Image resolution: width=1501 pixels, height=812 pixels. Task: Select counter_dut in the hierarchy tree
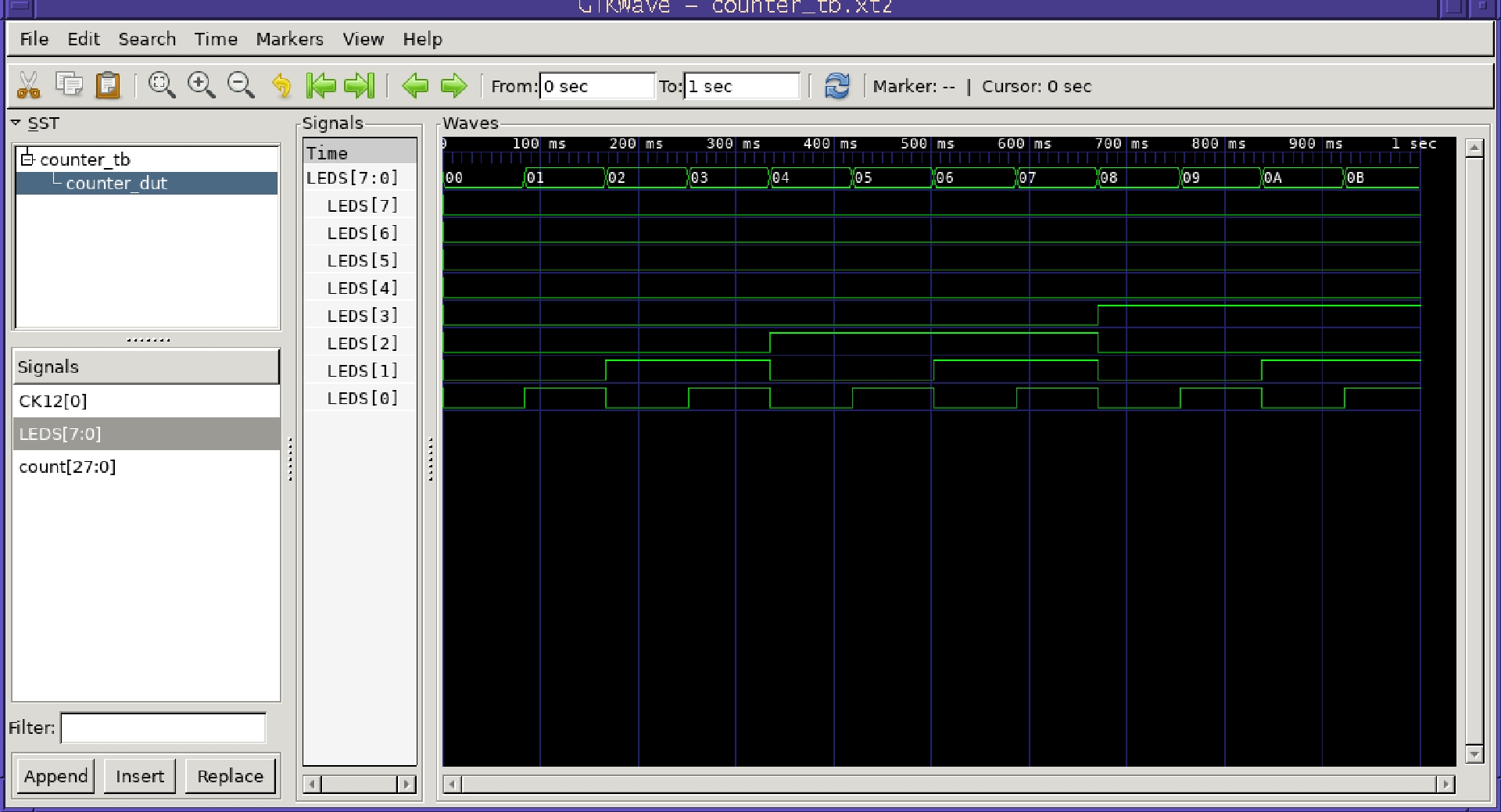pyautogui.click(x=116, y=184)
